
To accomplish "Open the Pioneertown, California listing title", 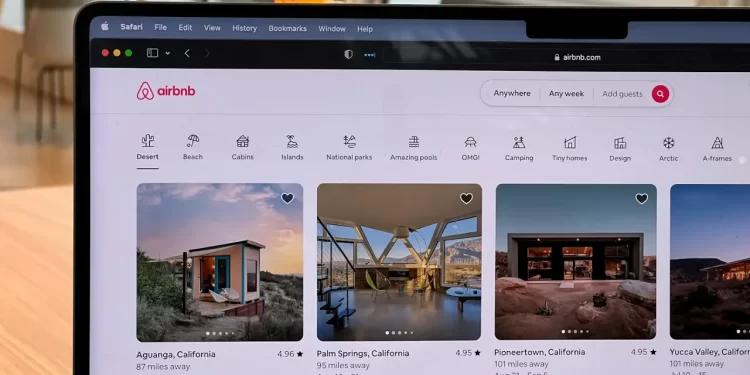I will point(540,352).
